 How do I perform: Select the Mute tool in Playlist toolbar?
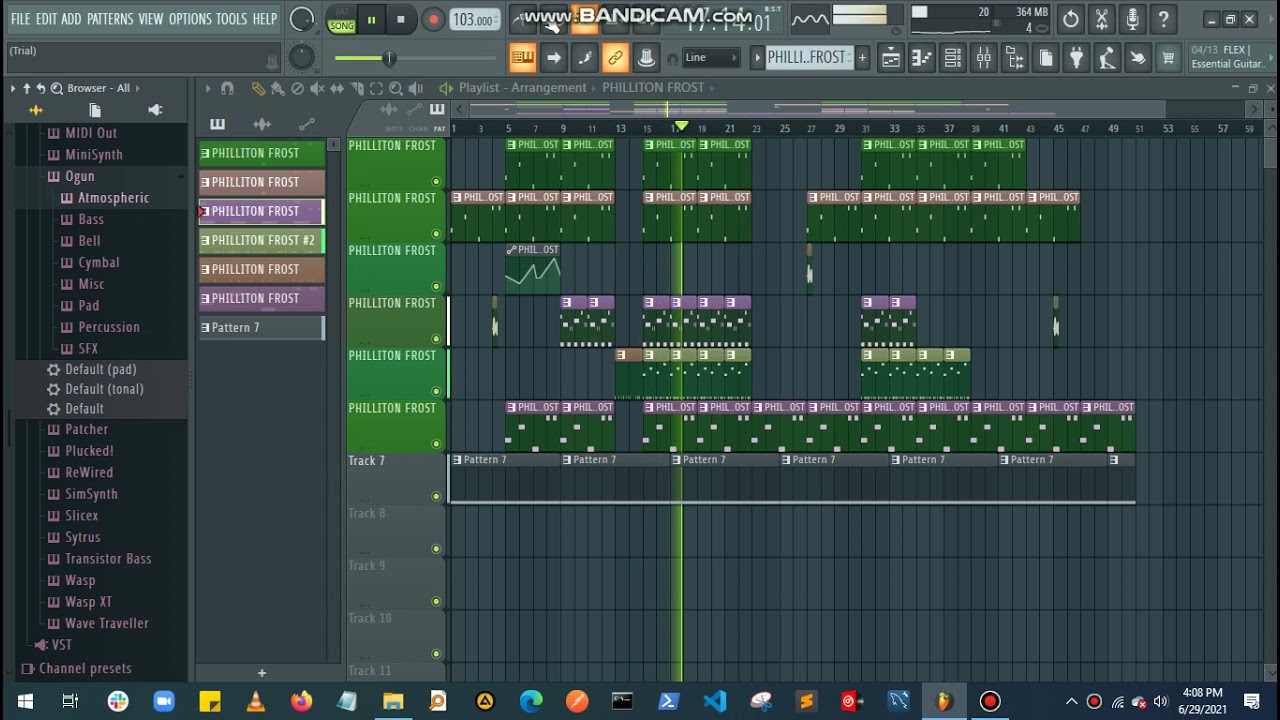pyautogui.click(x=317, y=89)
